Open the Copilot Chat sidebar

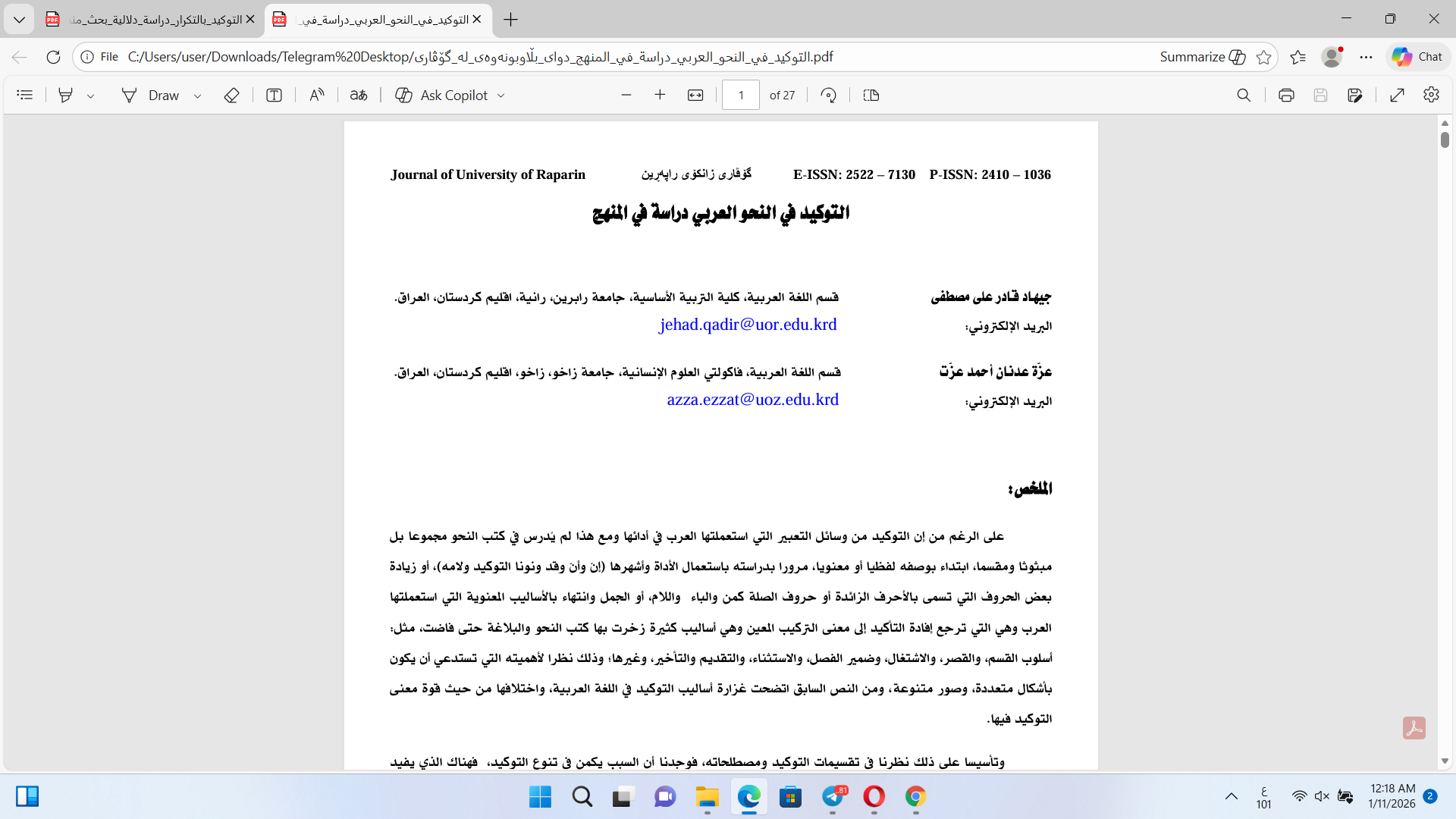tap(1417, 57)
